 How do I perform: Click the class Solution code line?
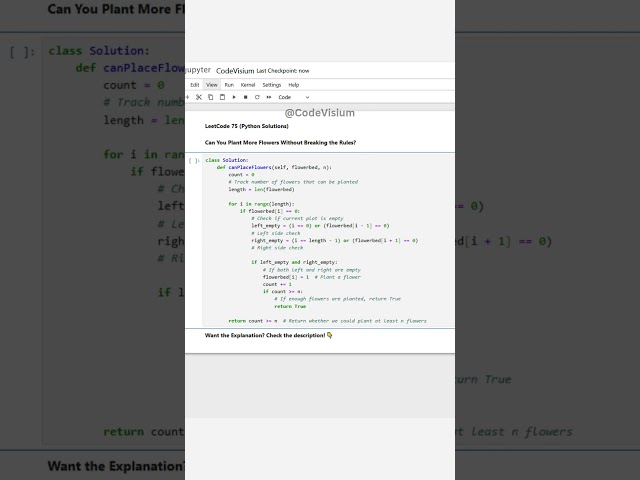pos(227,160)
